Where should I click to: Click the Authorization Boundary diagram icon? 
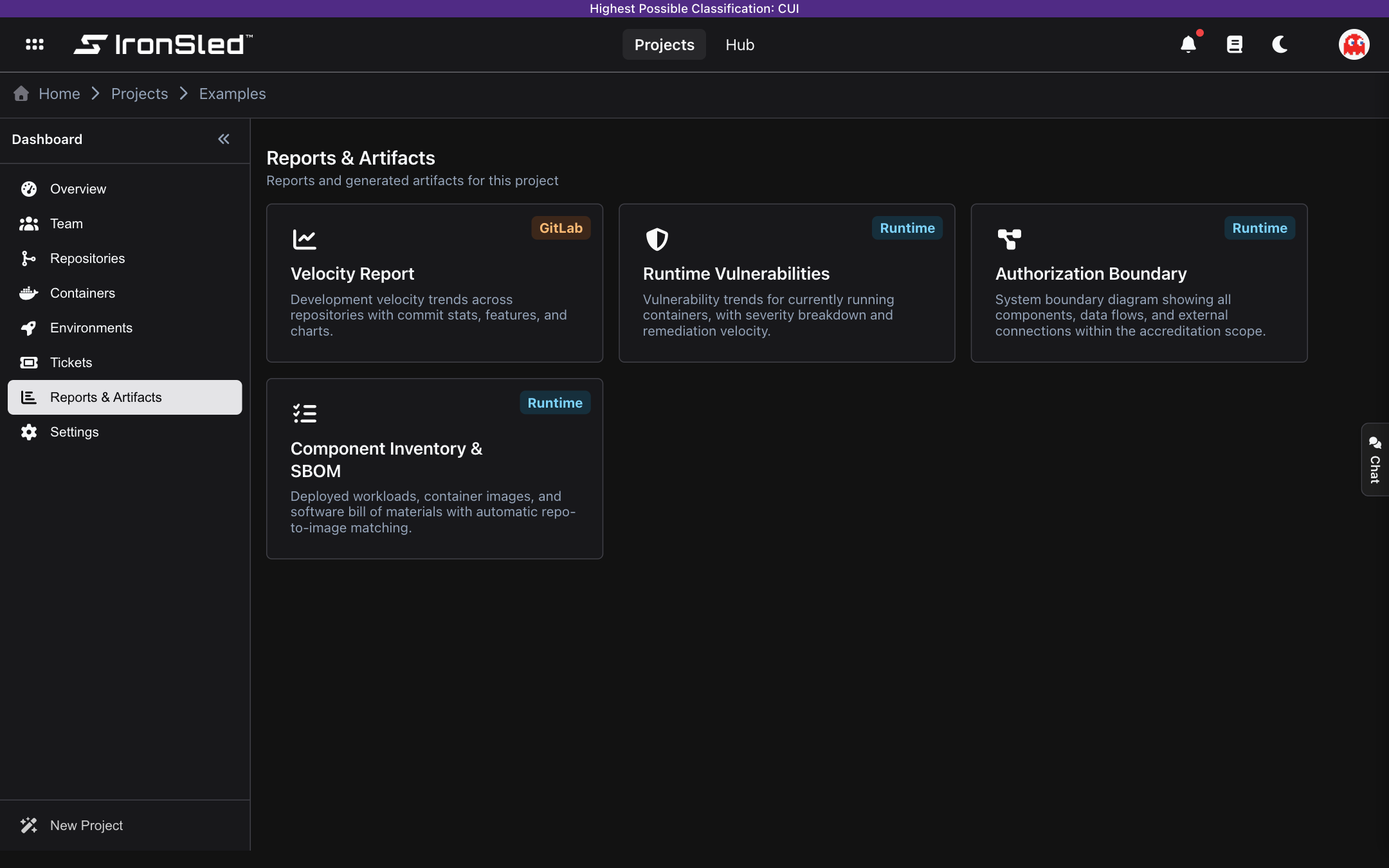pyautogui.click(x=1010, y=239)
